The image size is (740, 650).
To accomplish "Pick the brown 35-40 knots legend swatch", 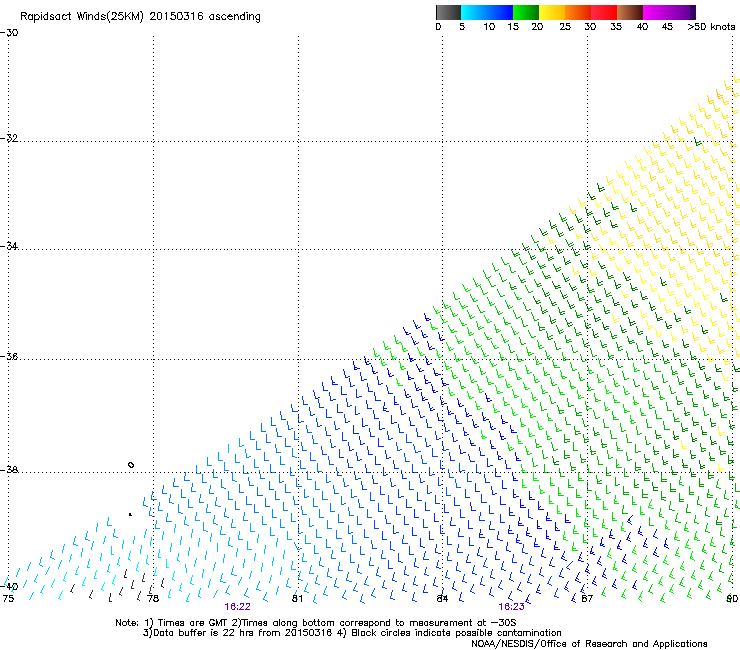I will tap(630, 12).
